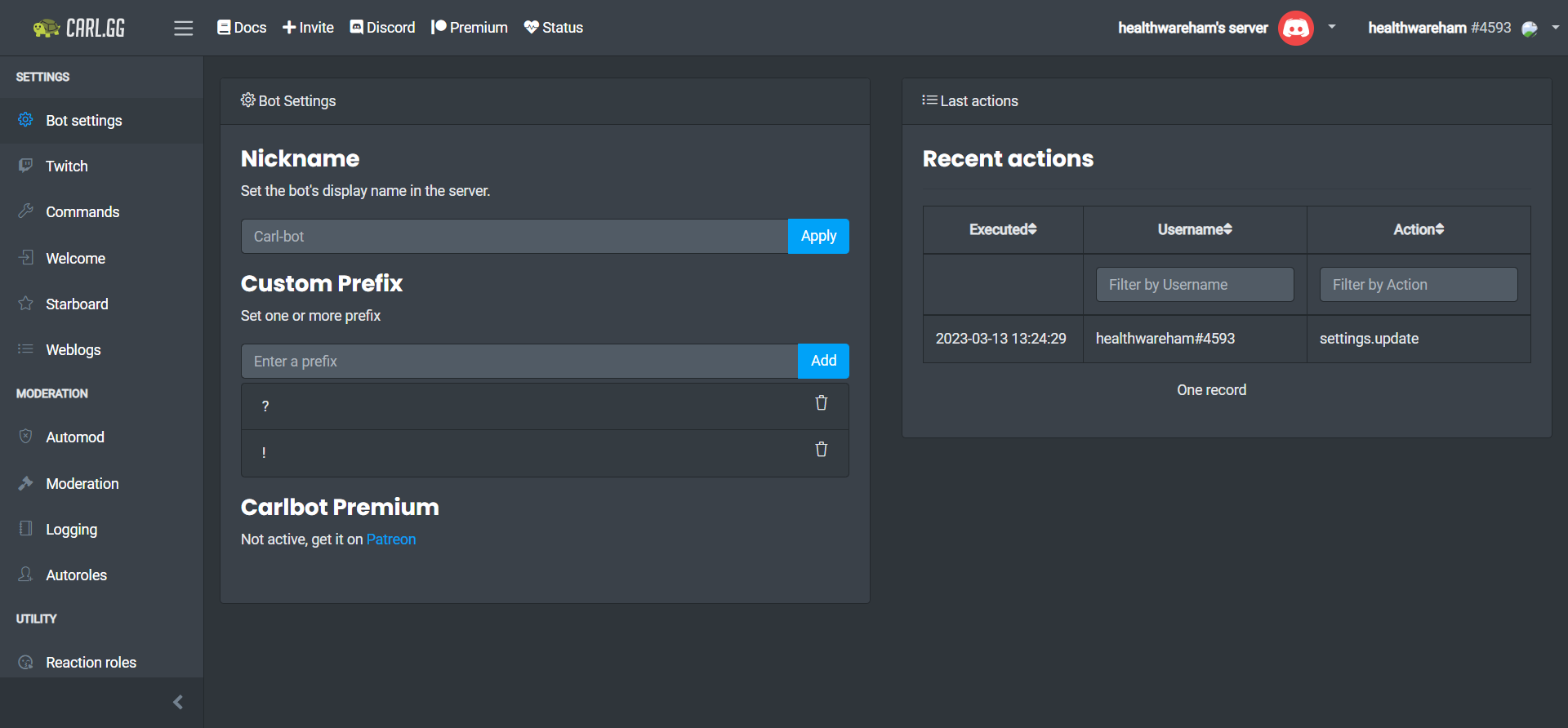Viewport: 1568px width, 728px height.
Task: Click the Last actions list icon
Action: tap(929, 100)
